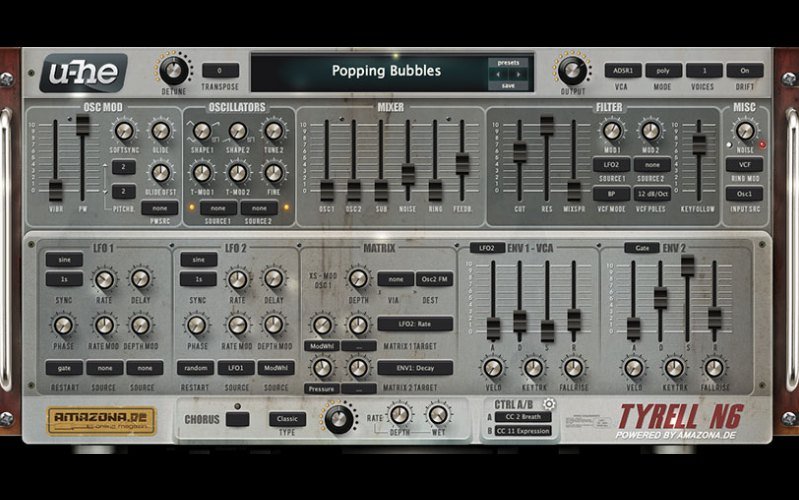Click the Shape 1 oscillator knob
This screenshot has width=799, height=500.
coord(202,131)
